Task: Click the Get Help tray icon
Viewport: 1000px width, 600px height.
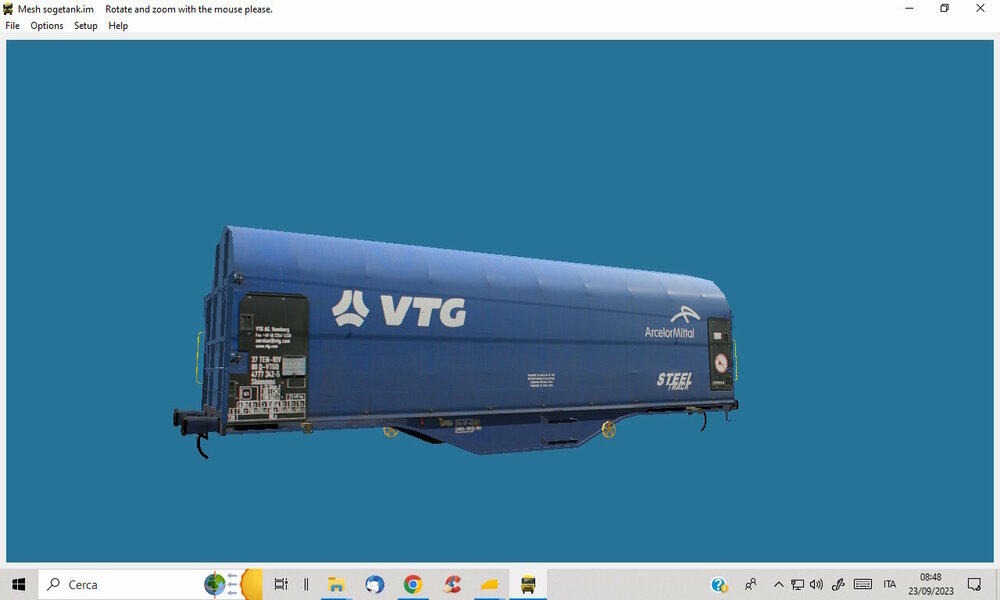Action: [x=719, y=584]
